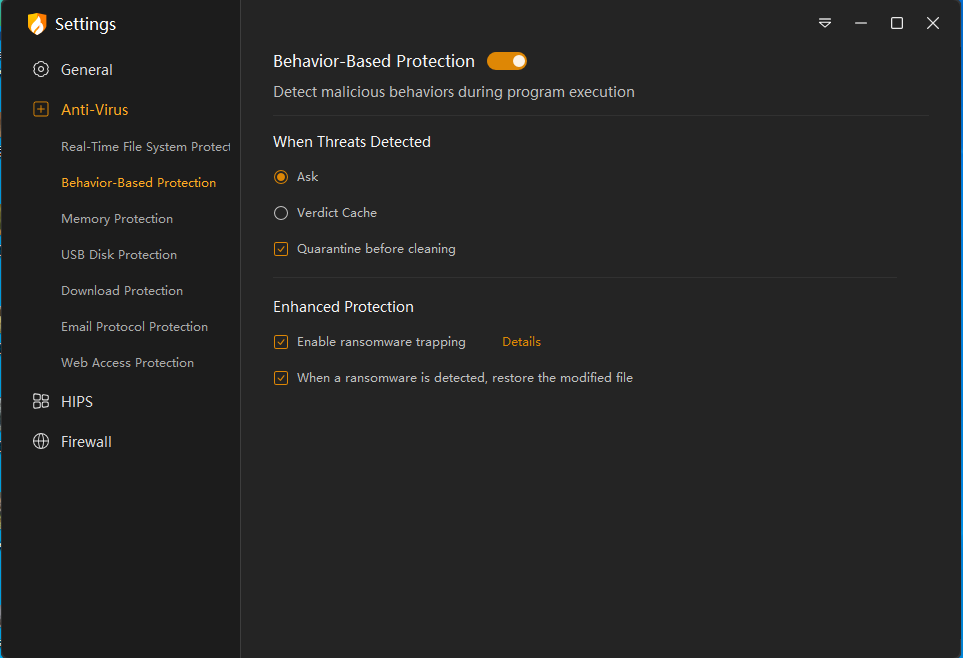Minimize the Settings window
Screen dimensions: 963x658
pos(861,23)
